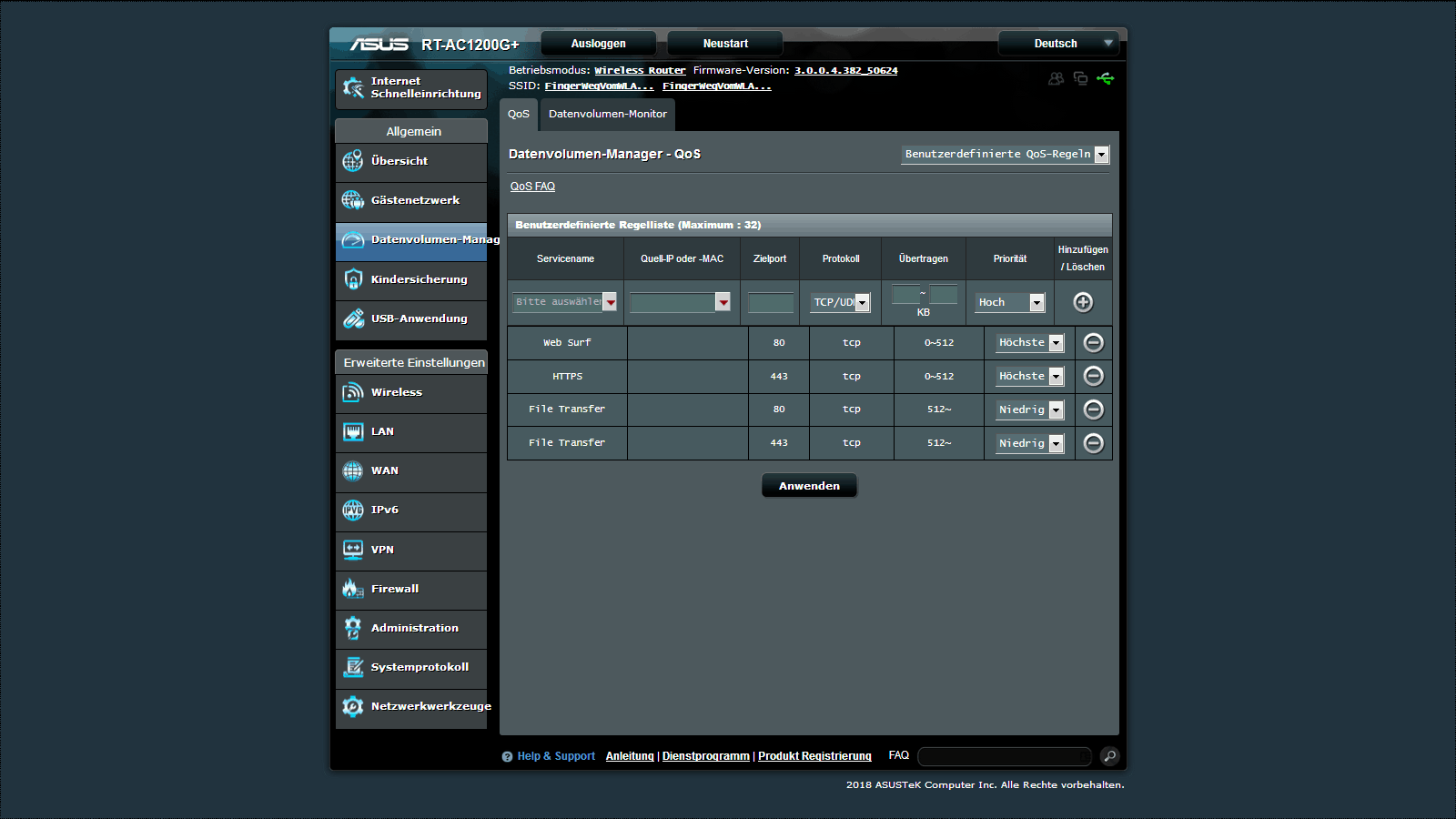
Task: Open firmware version 3.0.0.4.382_50624 link
Action: pos(845,70)
